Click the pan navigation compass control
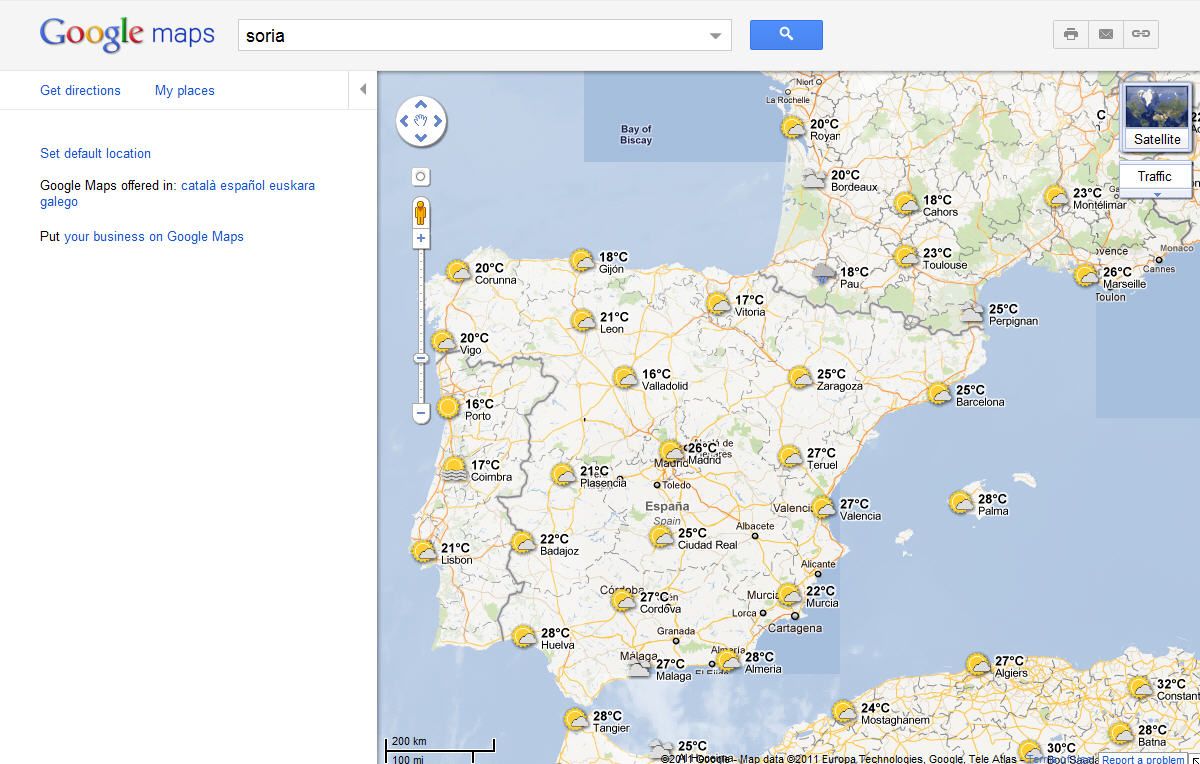This screenshot has height=764, width=1200. coord(421,121)
